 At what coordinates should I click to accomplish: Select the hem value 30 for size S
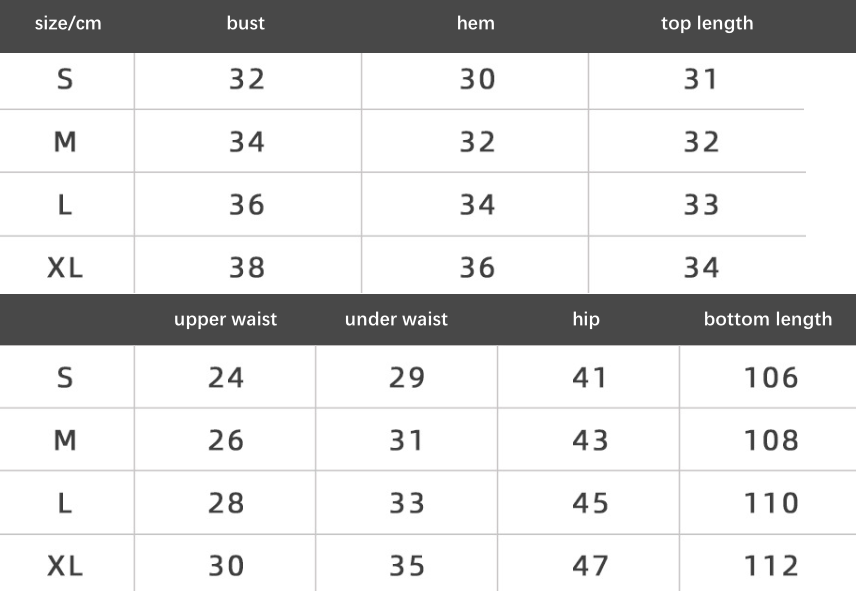477,79
